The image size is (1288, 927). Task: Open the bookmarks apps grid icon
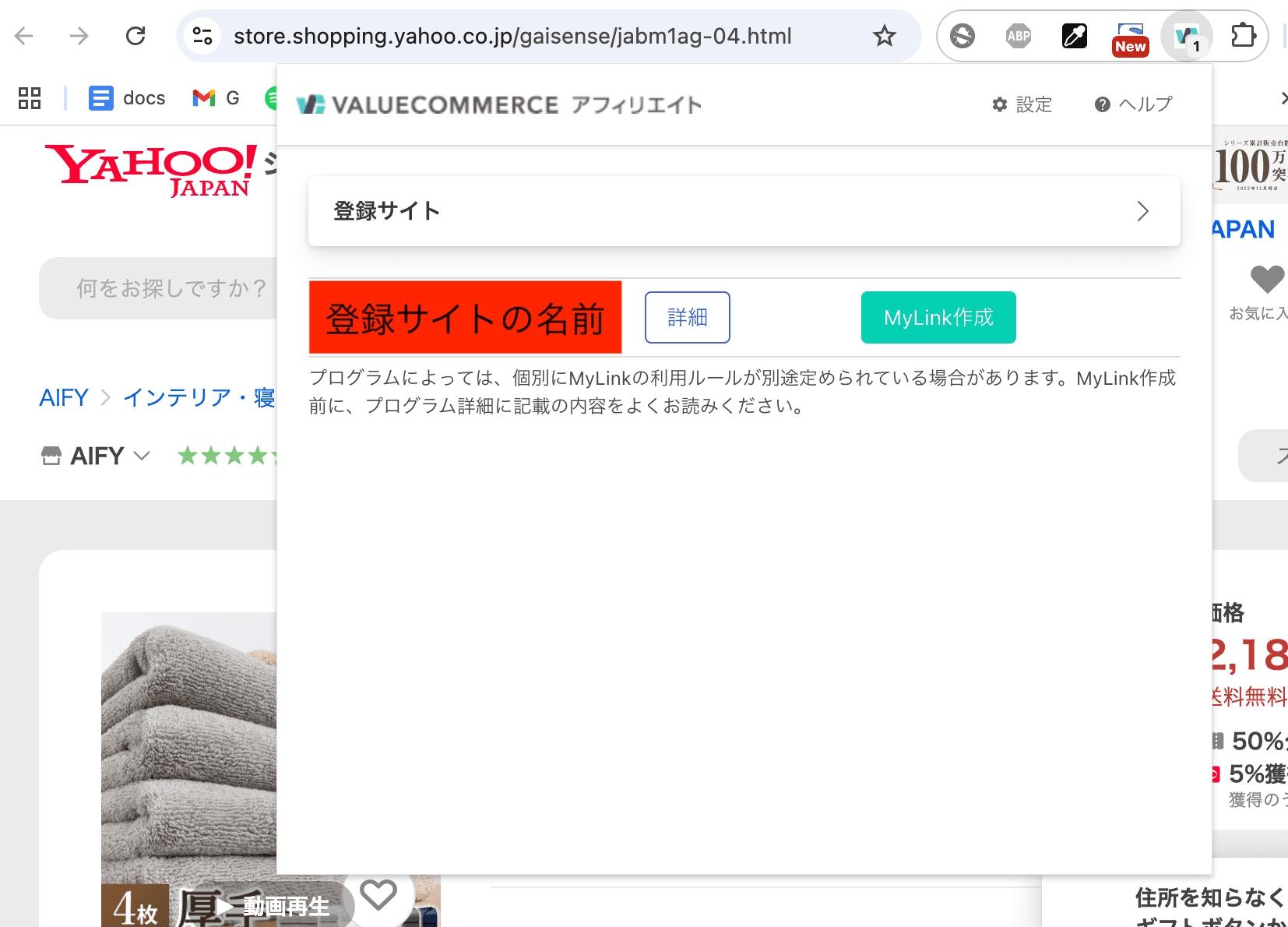(x=29, y=98)
